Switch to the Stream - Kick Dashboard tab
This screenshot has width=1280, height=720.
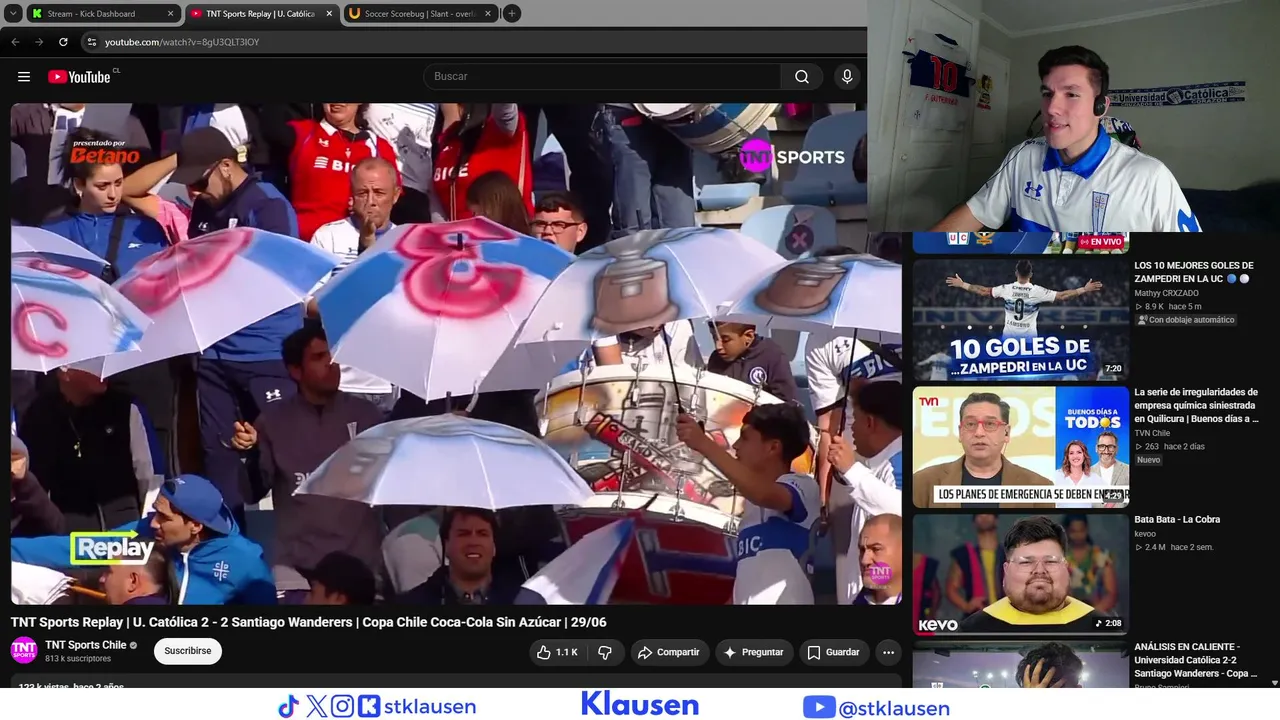[103, 14]
